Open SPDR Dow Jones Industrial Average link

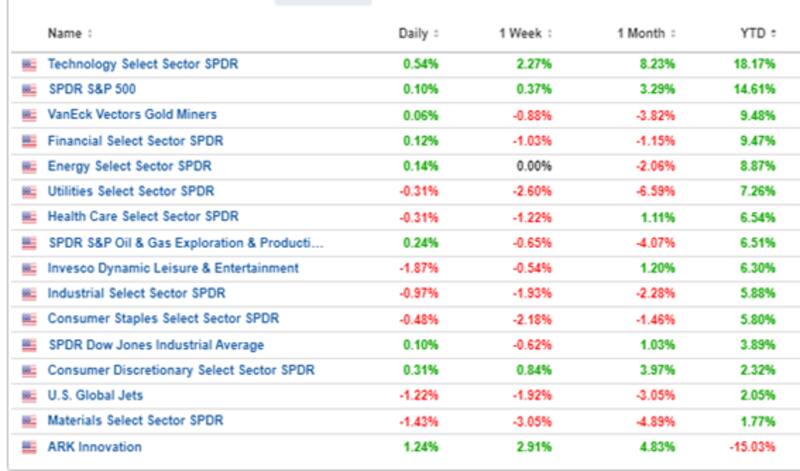157,345
